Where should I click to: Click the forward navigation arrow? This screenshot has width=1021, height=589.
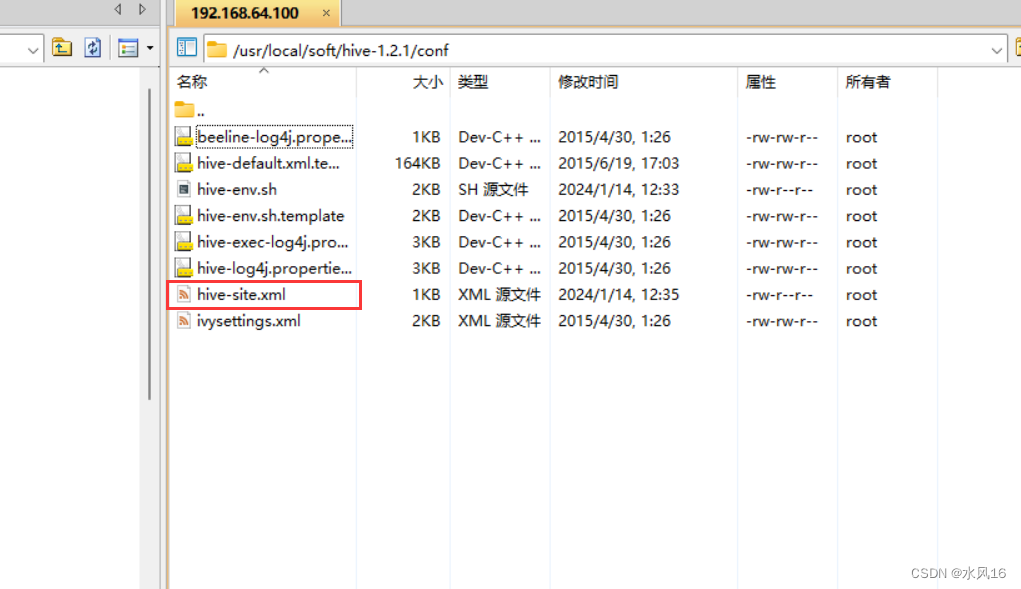click(143, 8)
